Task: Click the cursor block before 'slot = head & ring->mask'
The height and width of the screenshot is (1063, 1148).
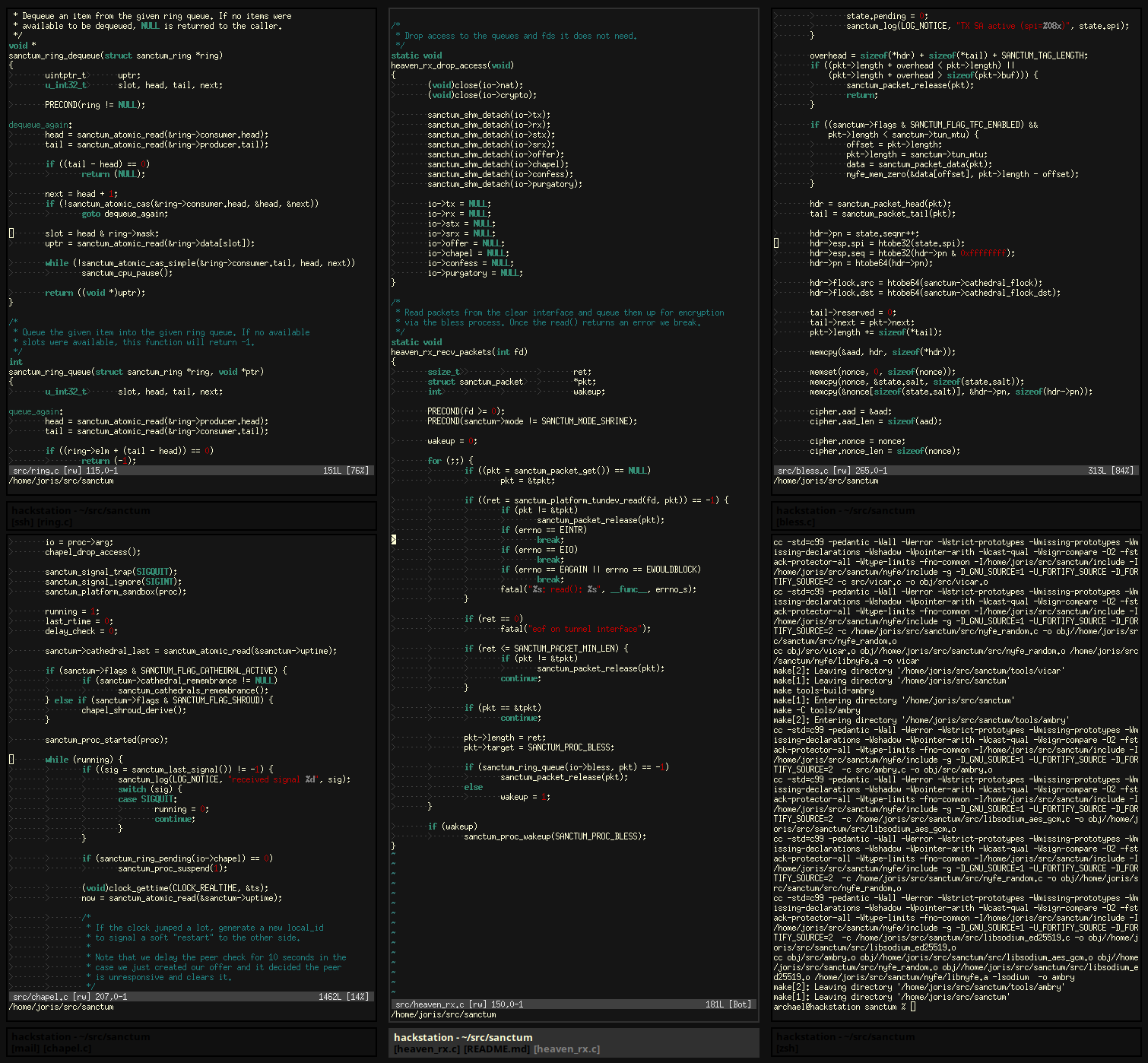Action: coord(11,233)
